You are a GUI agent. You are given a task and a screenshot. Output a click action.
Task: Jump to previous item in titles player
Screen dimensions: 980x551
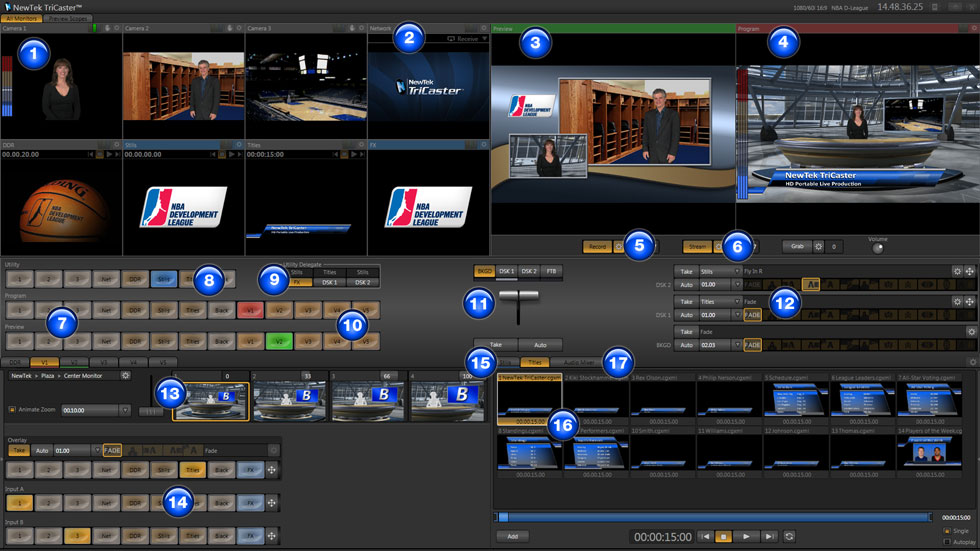706,536
